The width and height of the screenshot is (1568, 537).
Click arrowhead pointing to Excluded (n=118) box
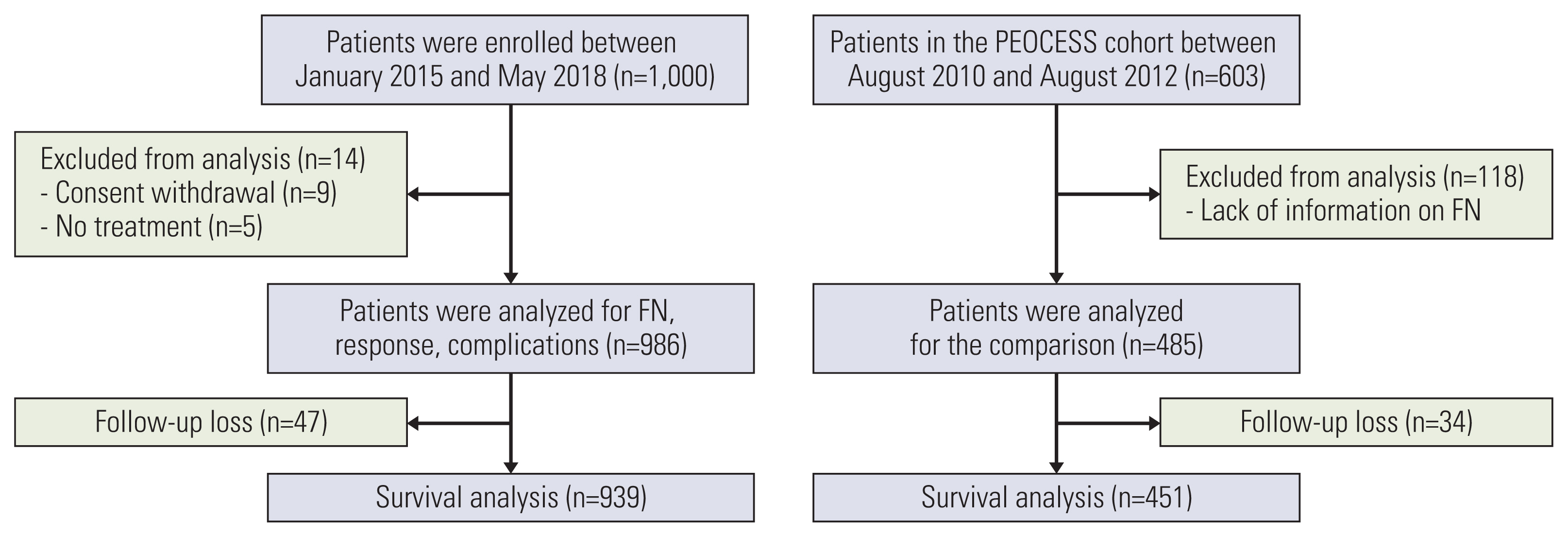(x=1153, y=194)
